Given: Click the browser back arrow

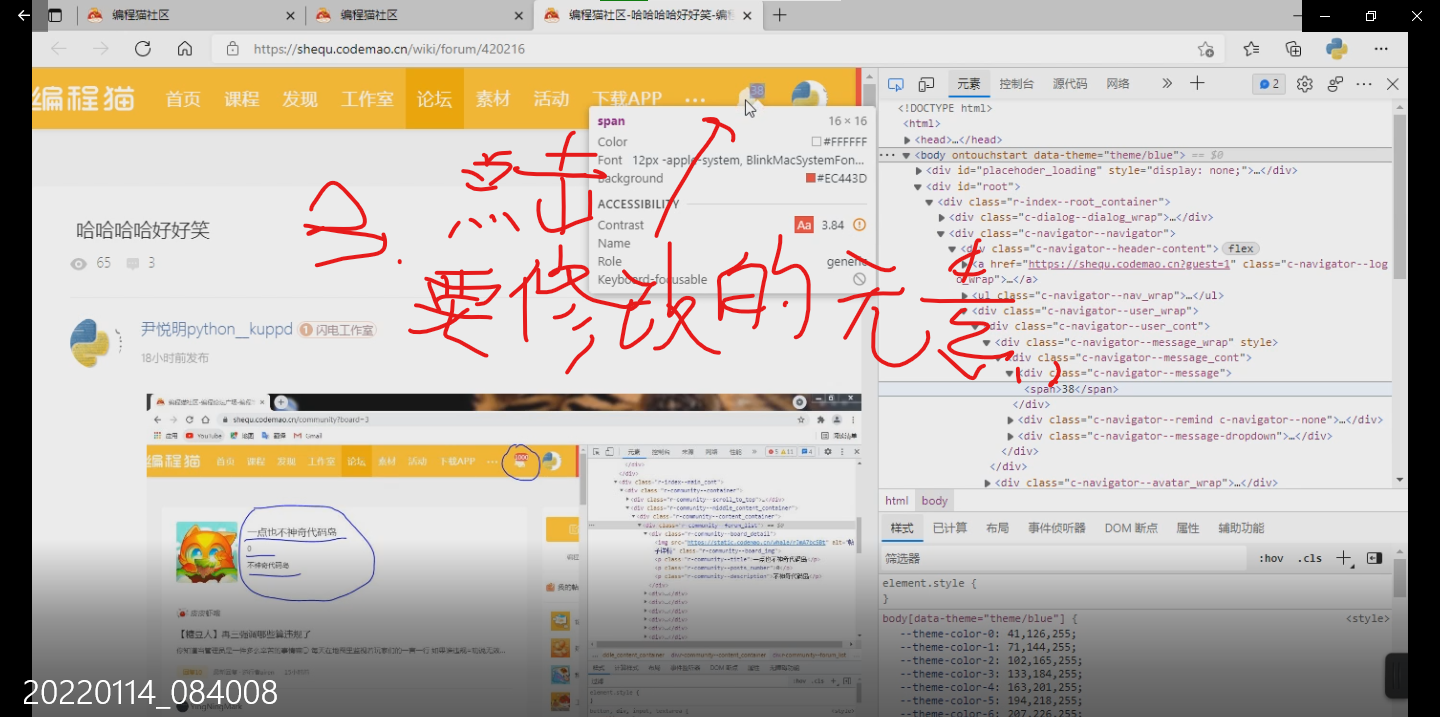Looking at the screenshot, I should coord(59,48).
